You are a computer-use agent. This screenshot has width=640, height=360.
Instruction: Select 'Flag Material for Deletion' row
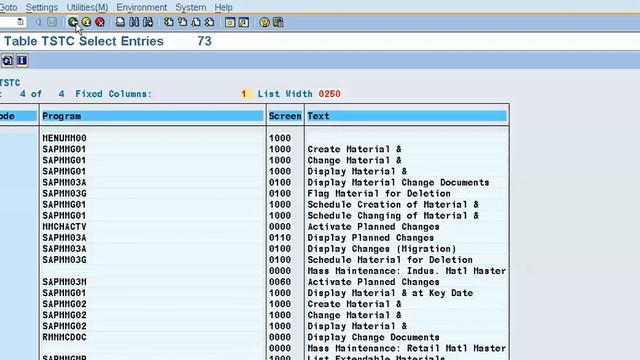coord(379,193)
